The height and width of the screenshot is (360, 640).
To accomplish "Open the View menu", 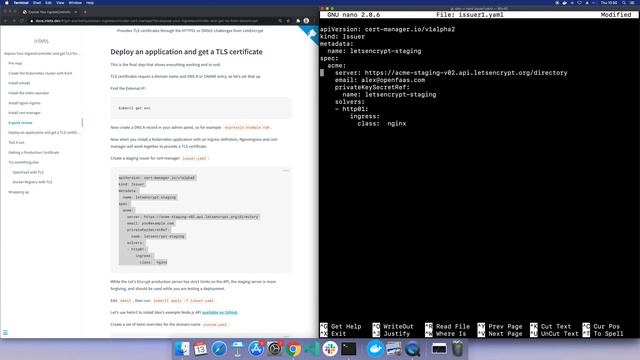I will [60, 2].
